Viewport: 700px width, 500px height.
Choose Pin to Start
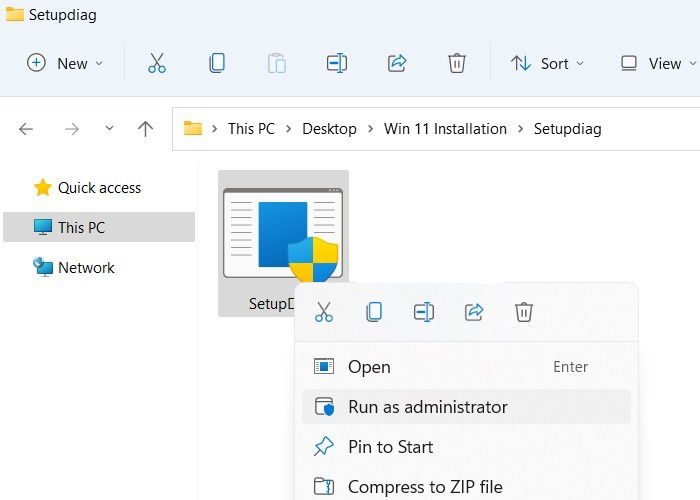point(467,447)
